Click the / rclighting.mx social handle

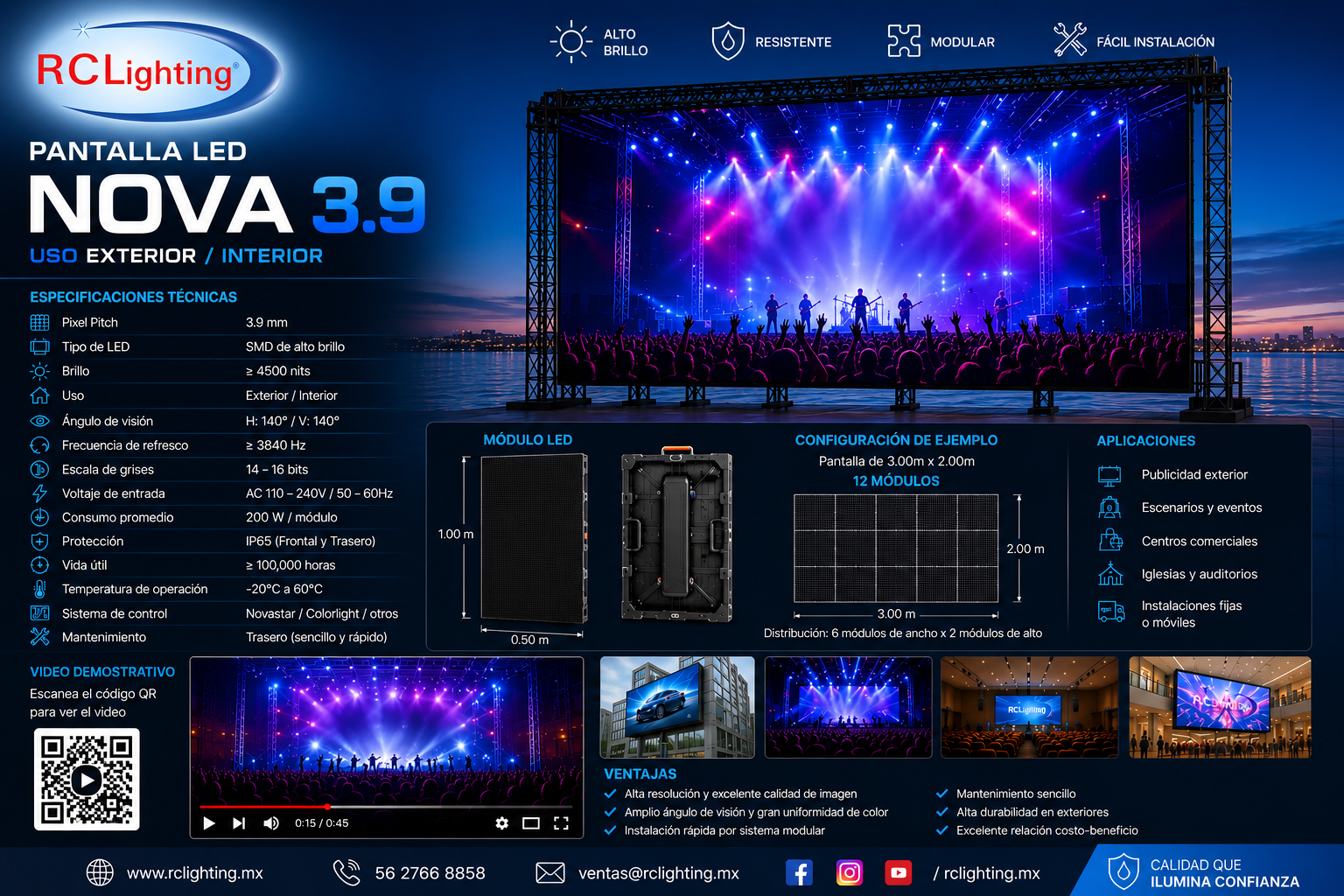pos(987,873)
